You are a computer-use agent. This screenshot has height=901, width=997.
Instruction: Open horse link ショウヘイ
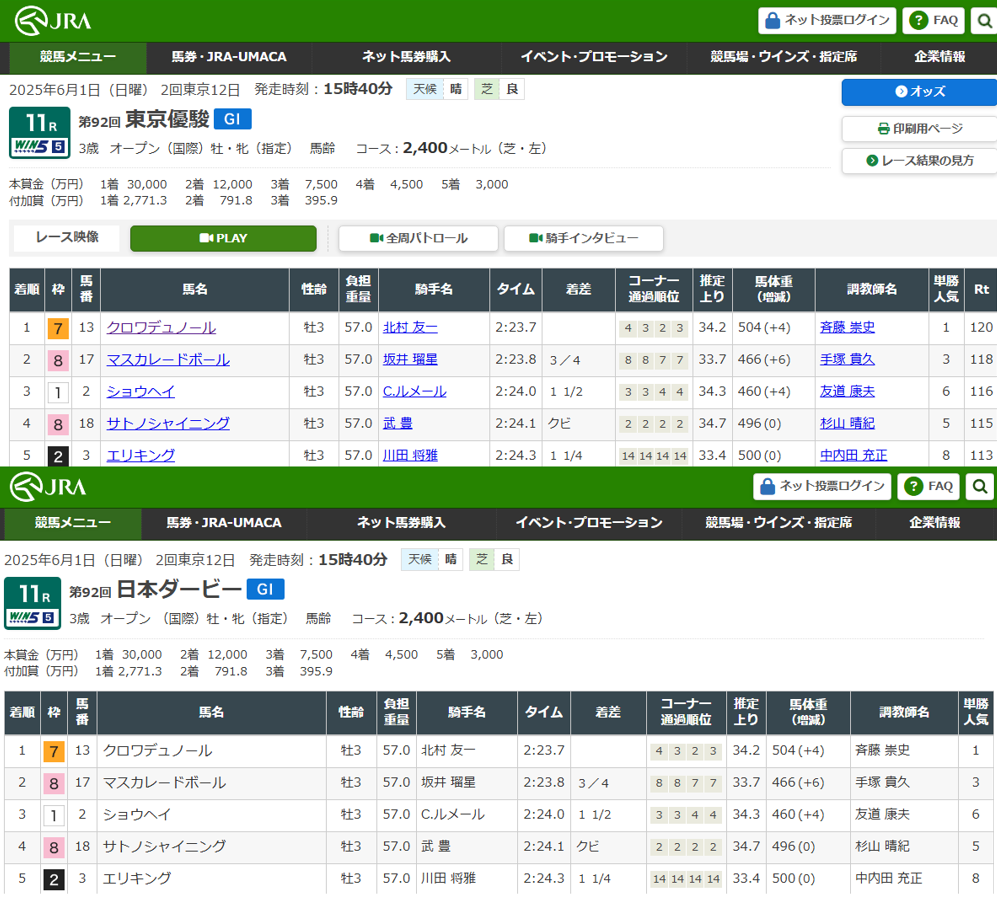pos(141,392)
